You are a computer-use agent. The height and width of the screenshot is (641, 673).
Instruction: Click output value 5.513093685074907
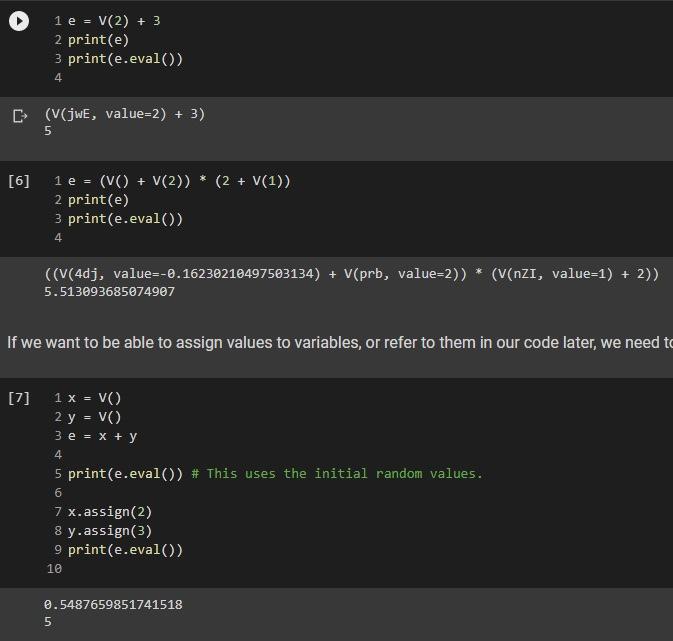coord(109,292)
